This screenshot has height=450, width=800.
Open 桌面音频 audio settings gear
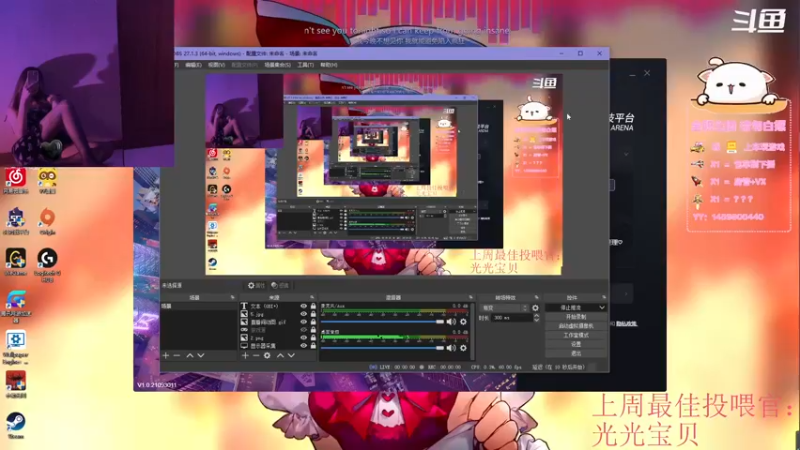click(463, 348)
